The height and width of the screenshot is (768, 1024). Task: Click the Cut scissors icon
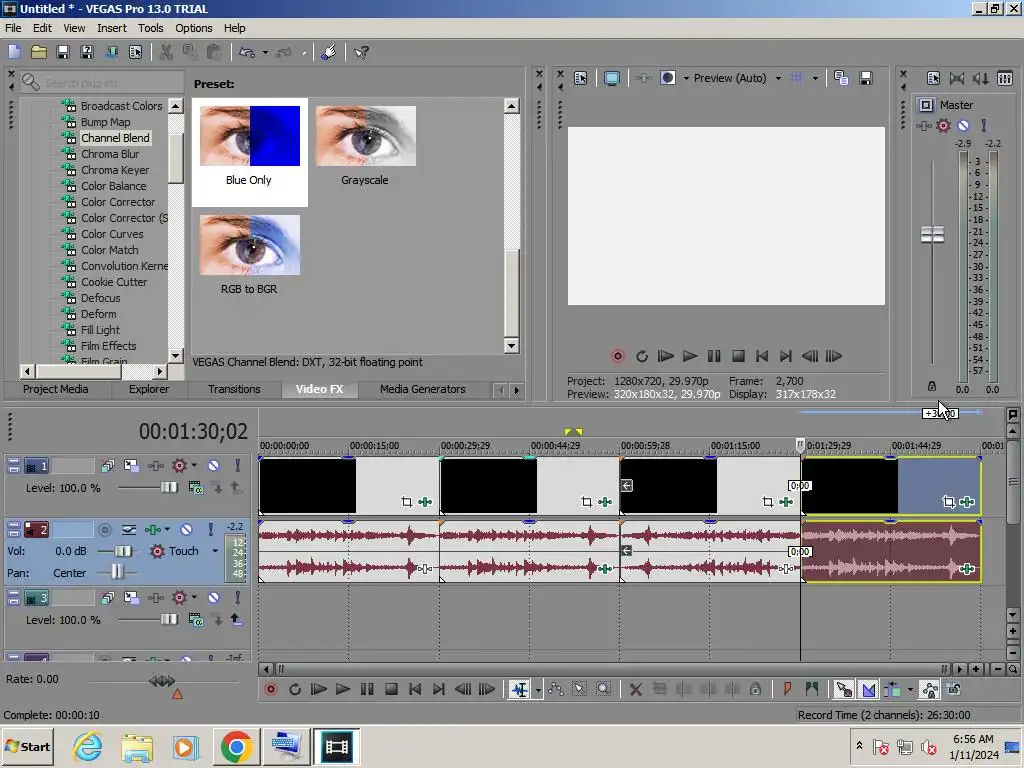pyautogui.click(x=166, y=52)
